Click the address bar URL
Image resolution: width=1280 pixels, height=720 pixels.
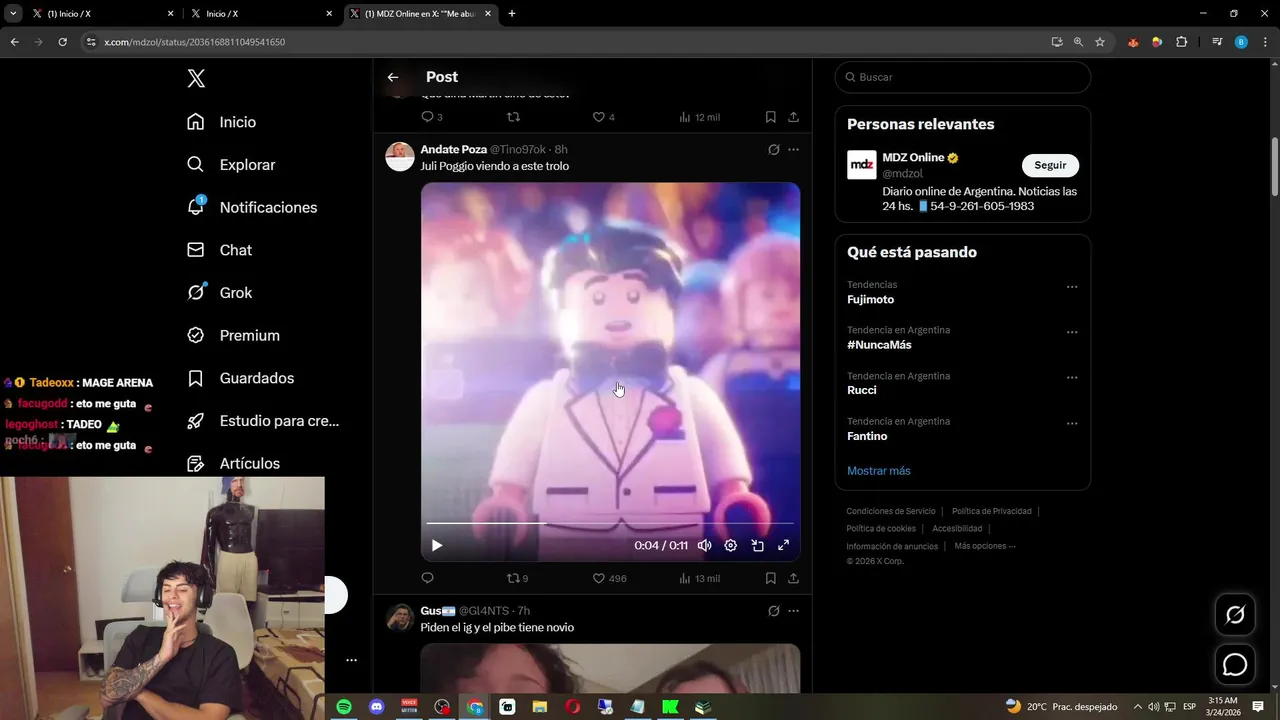[x=194, y=42]
